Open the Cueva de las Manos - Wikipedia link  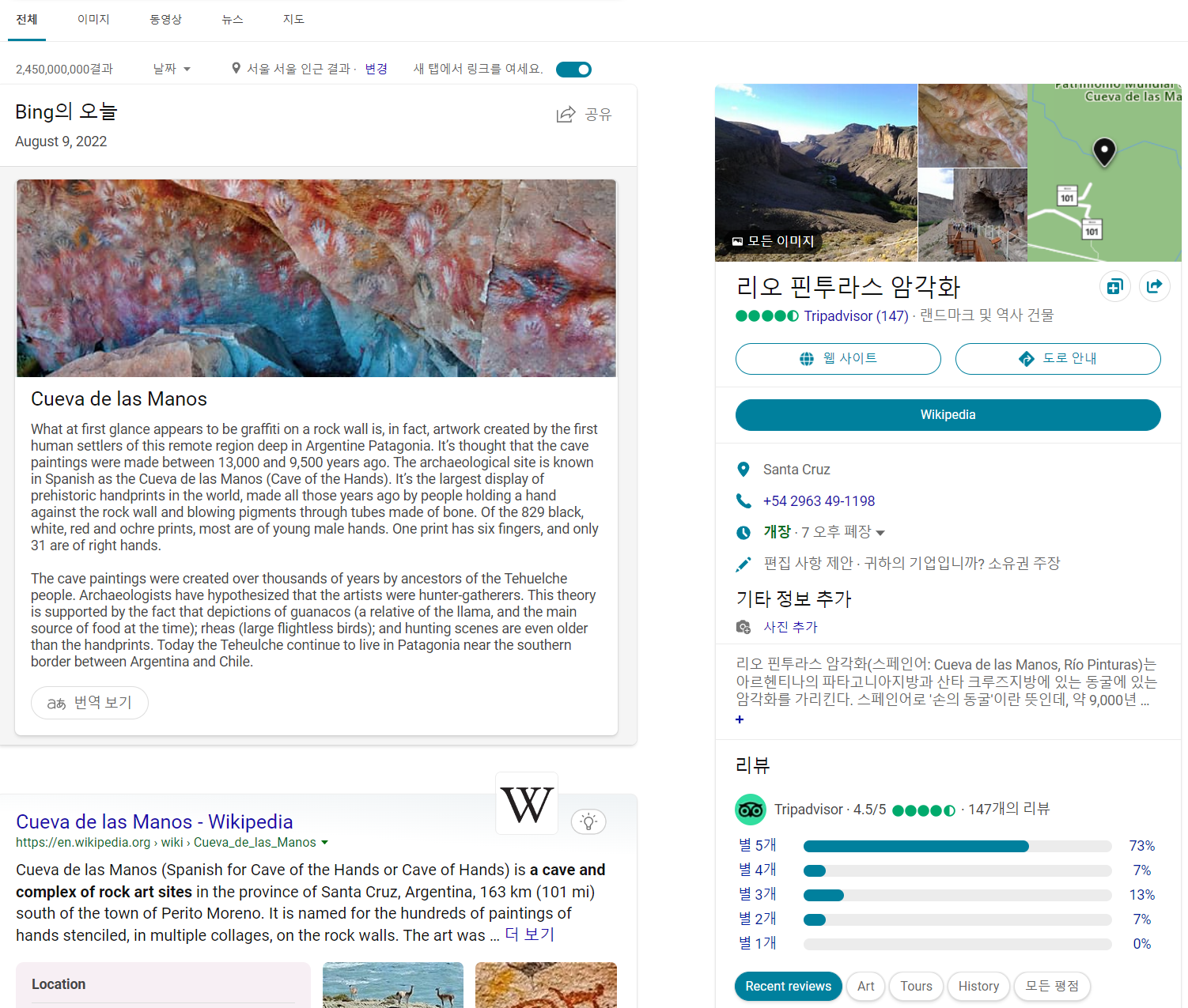(154, 821)
